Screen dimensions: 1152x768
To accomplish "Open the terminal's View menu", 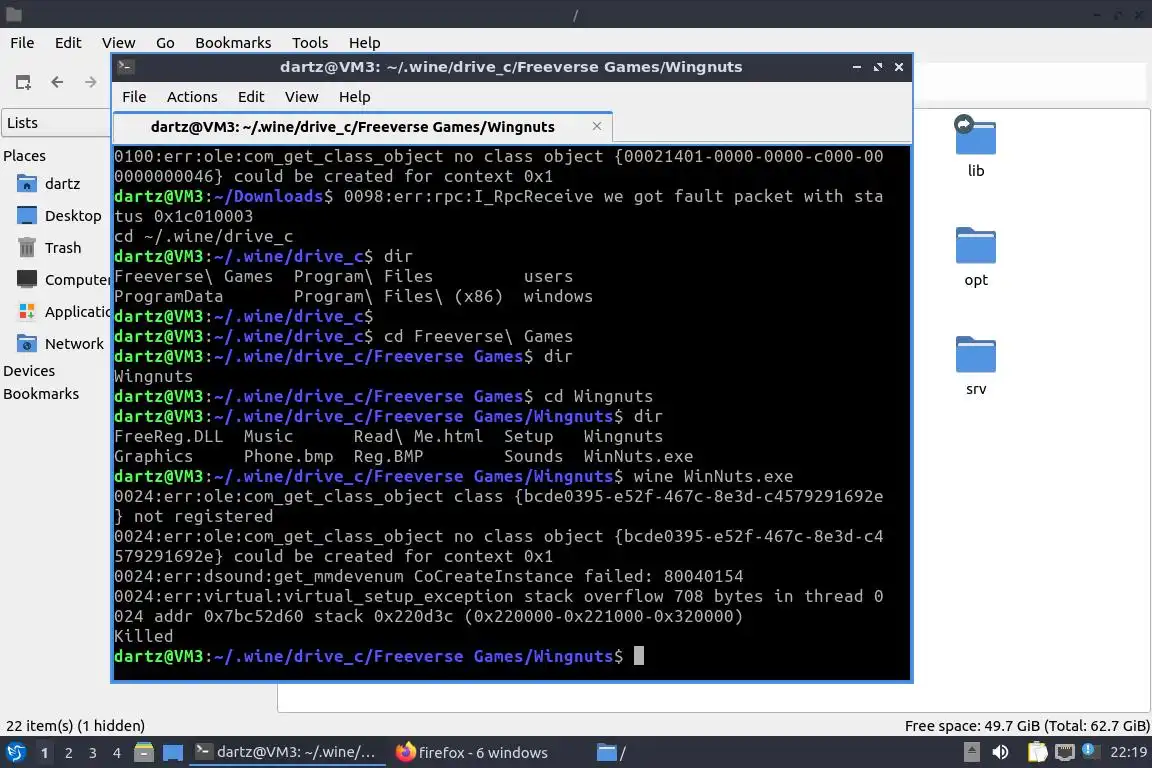I will coord(301,97).
